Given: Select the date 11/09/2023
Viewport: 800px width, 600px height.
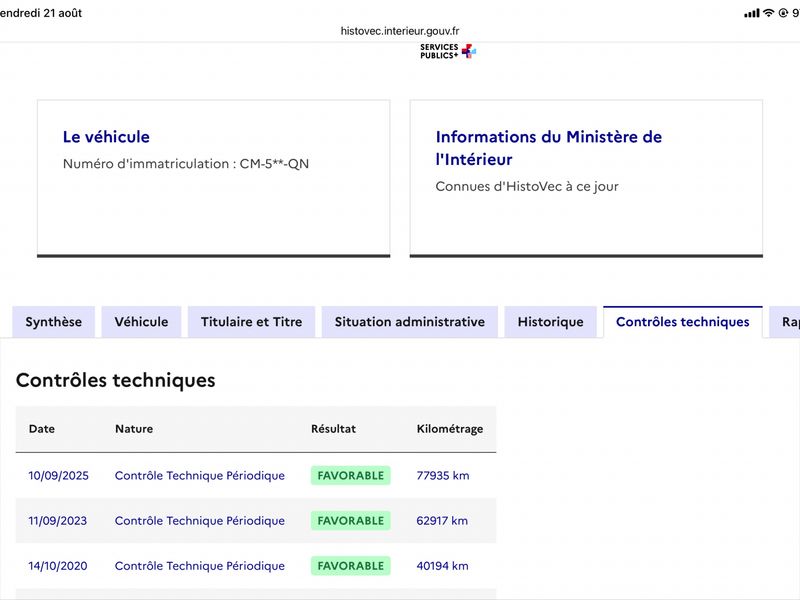Looking at the screenshot, I should tap(58, 521).
